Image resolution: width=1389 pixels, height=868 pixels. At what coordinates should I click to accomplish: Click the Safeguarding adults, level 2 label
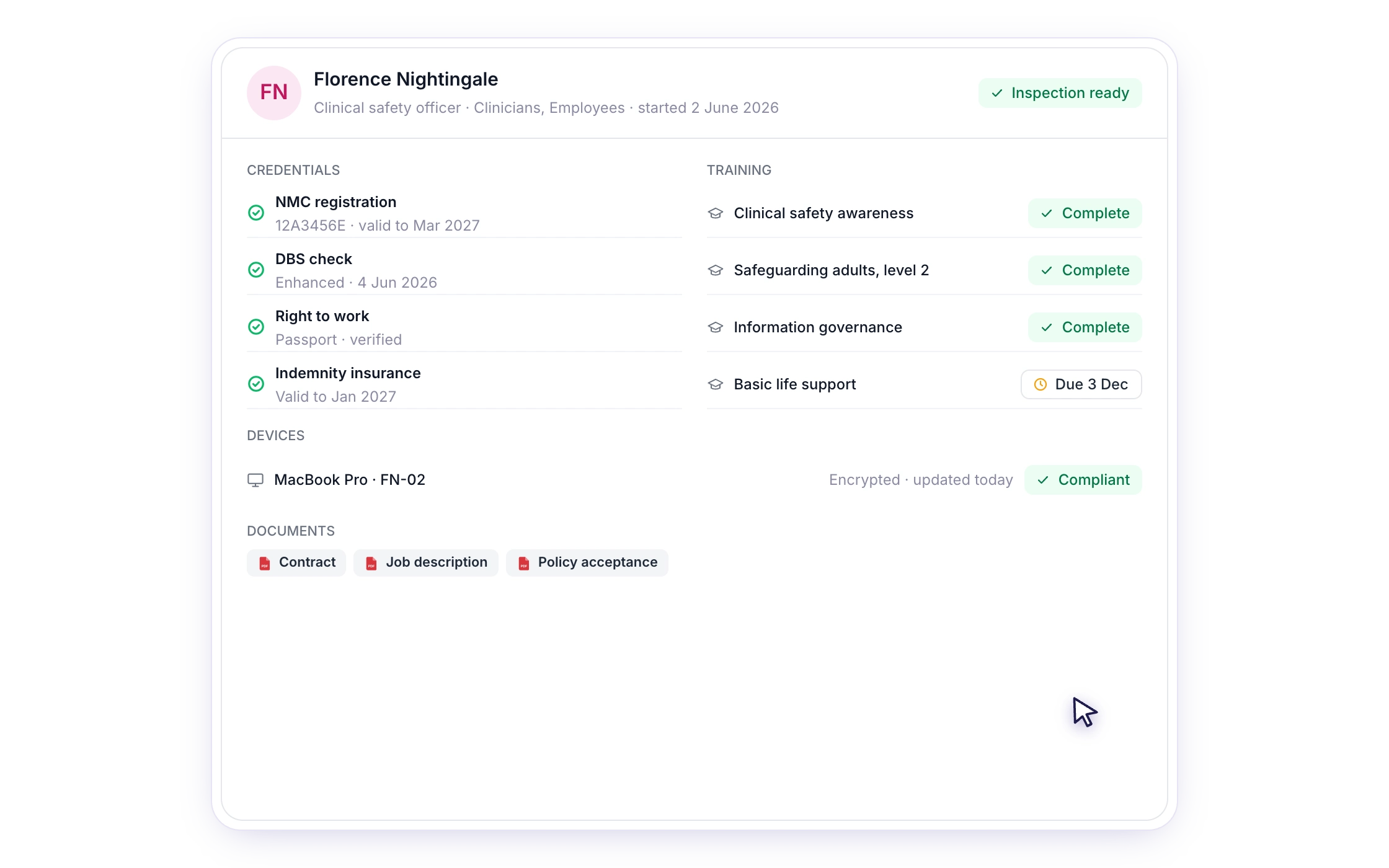(832, 270)
